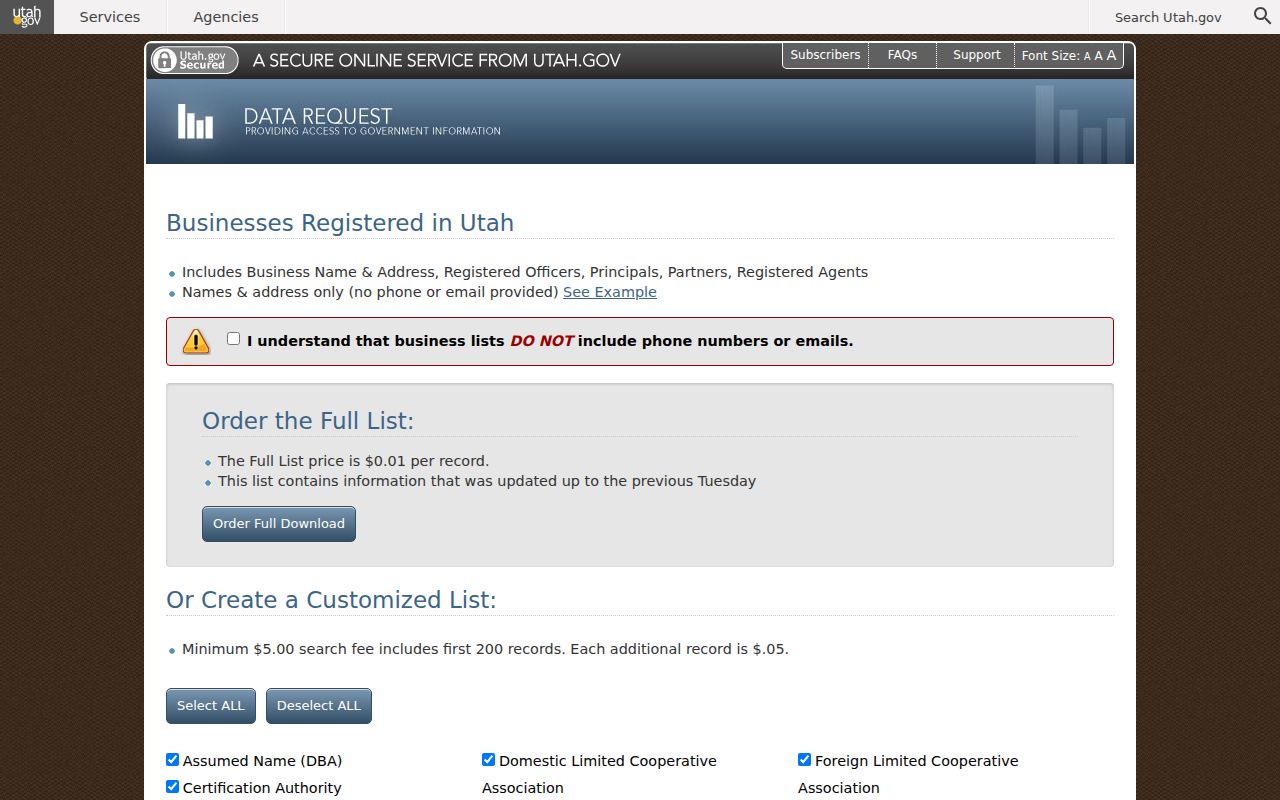Uncheck Certification Authority checkbox
The width and height of the screenshot is (1280, 800).
[172, 787]
